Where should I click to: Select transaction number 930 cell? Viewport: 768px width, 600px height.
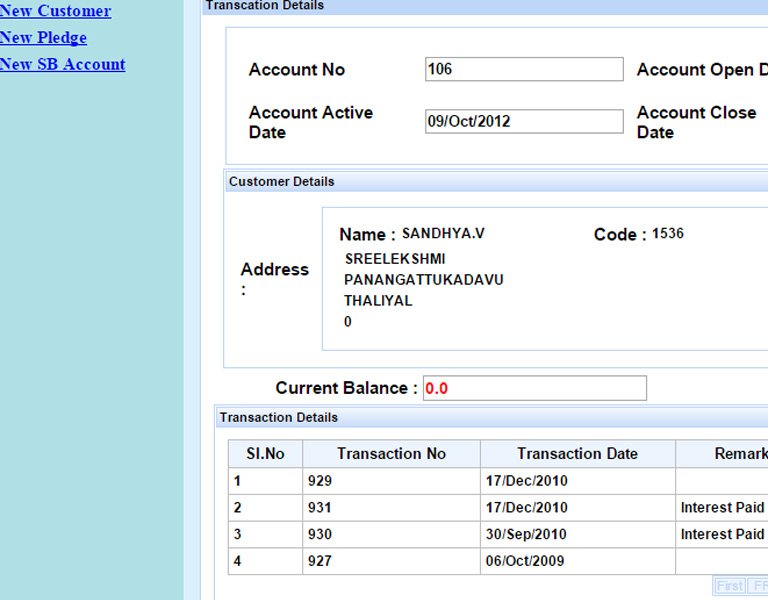point(391,535)
